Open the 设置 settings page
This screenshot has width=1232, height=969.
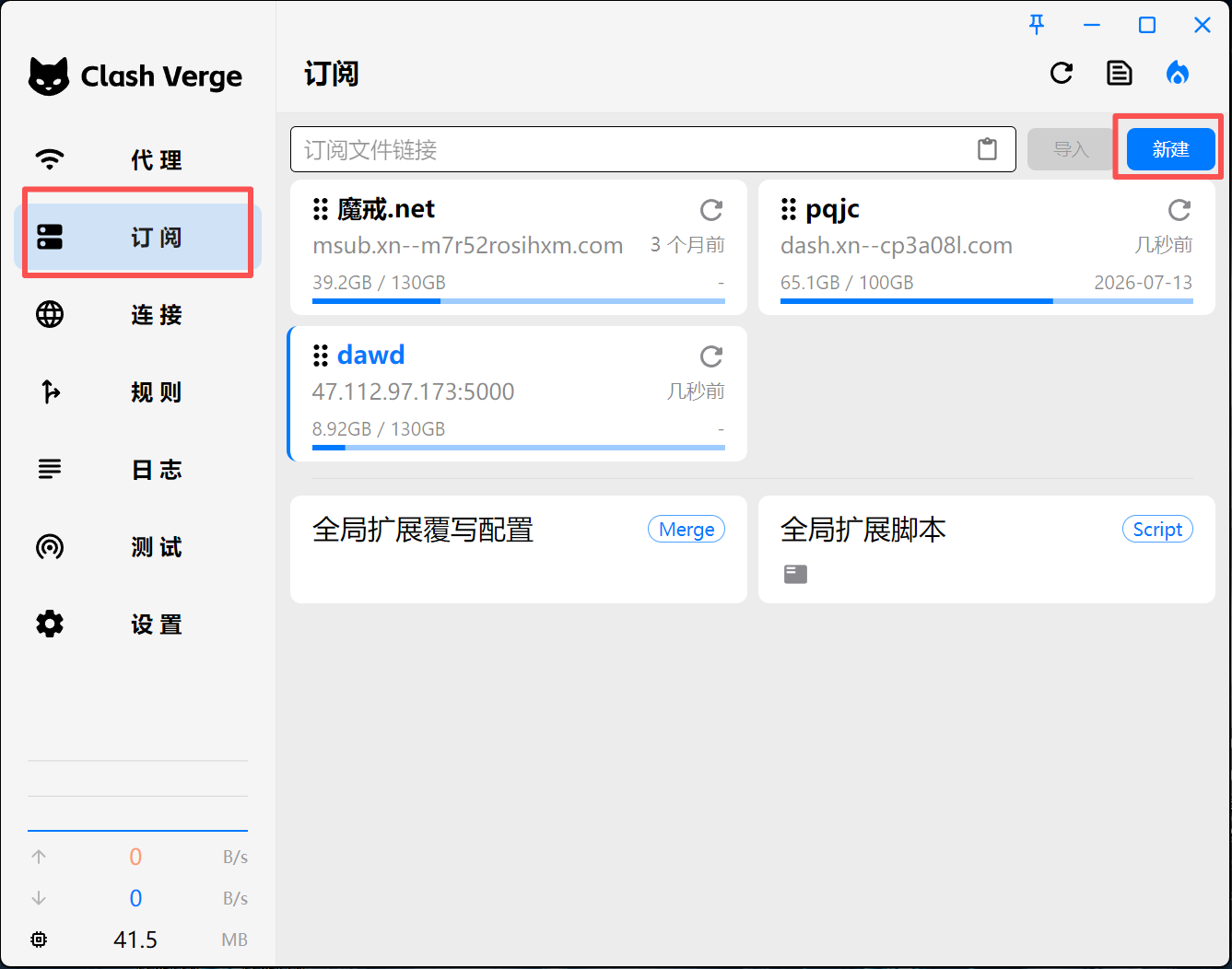coord(137,625)
